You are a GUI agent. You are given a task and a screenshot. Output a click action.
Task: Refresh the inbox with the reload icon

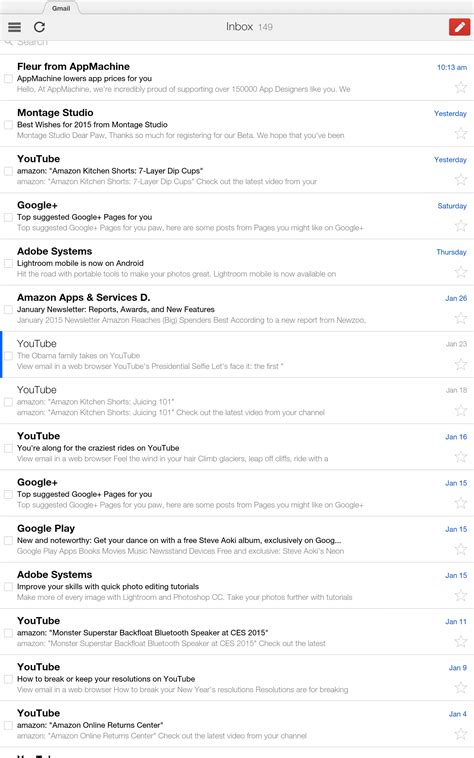[40, 27]
